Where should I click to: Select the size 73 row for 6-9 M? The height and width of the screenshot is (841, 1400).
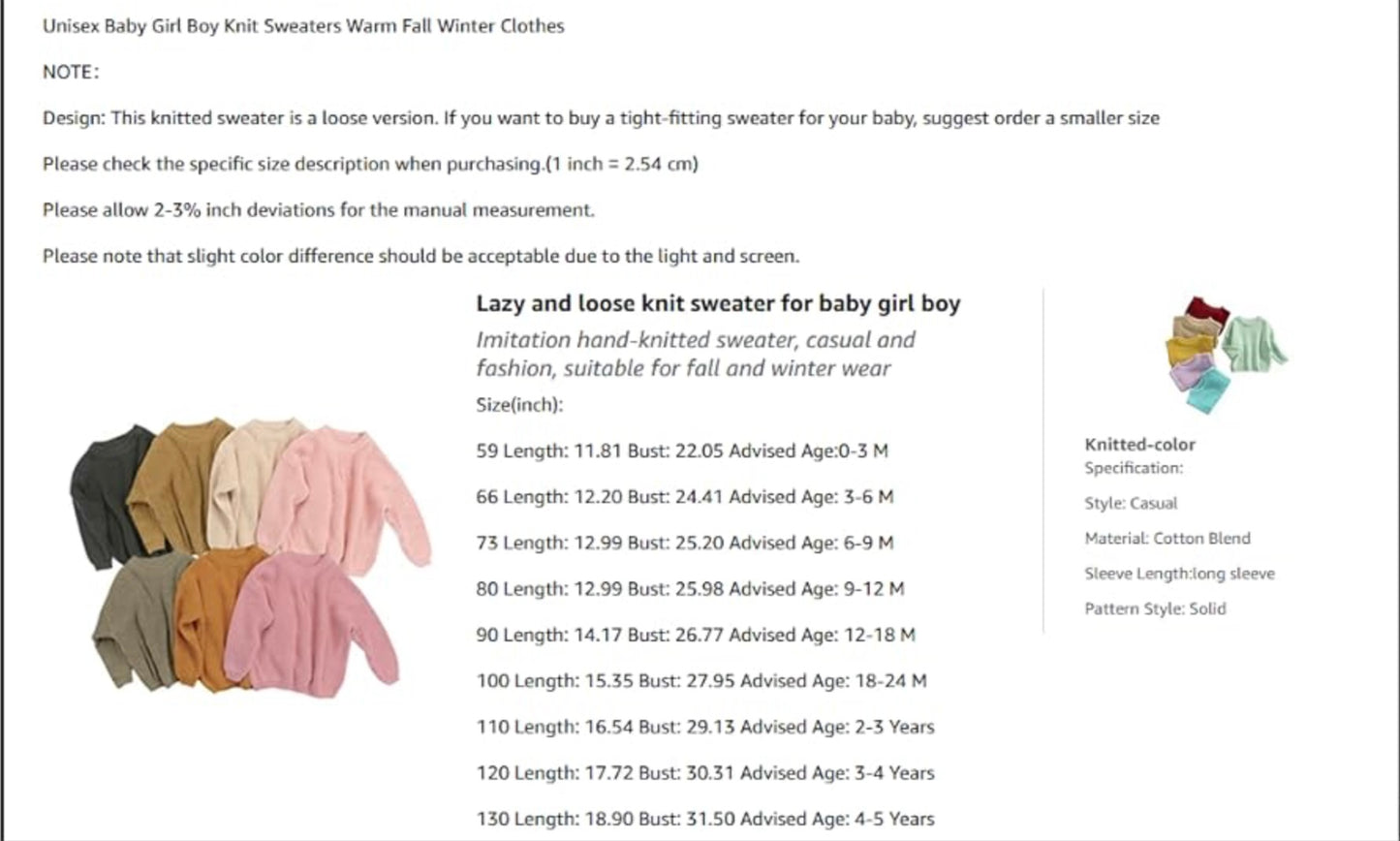[684, 543]
